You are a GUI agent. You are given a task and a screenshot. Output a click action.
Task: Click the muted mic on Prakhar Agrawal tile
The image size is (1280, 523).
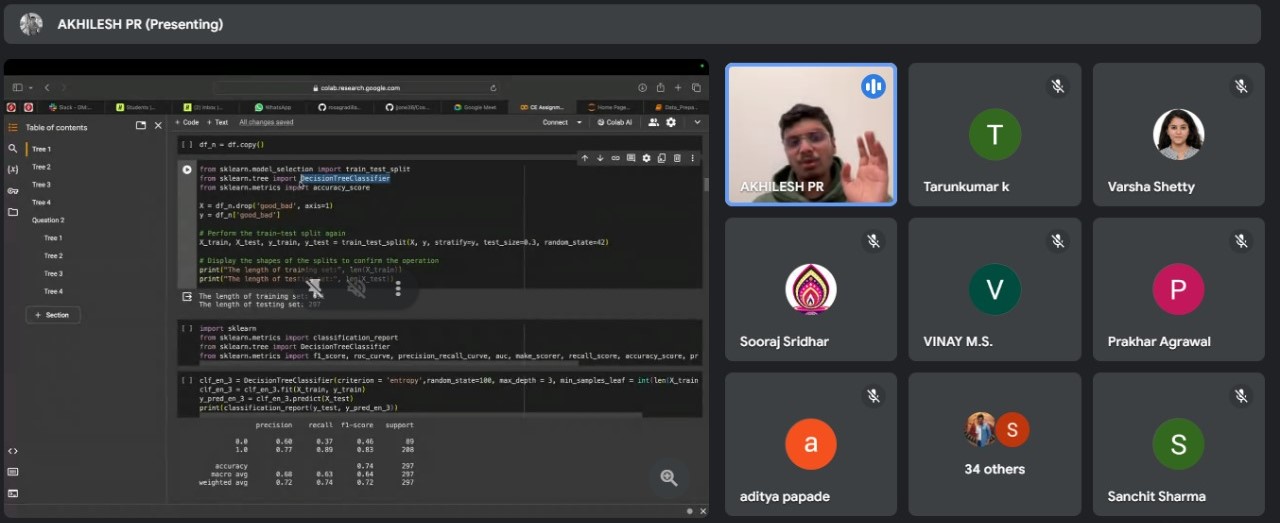[1241, 241]
